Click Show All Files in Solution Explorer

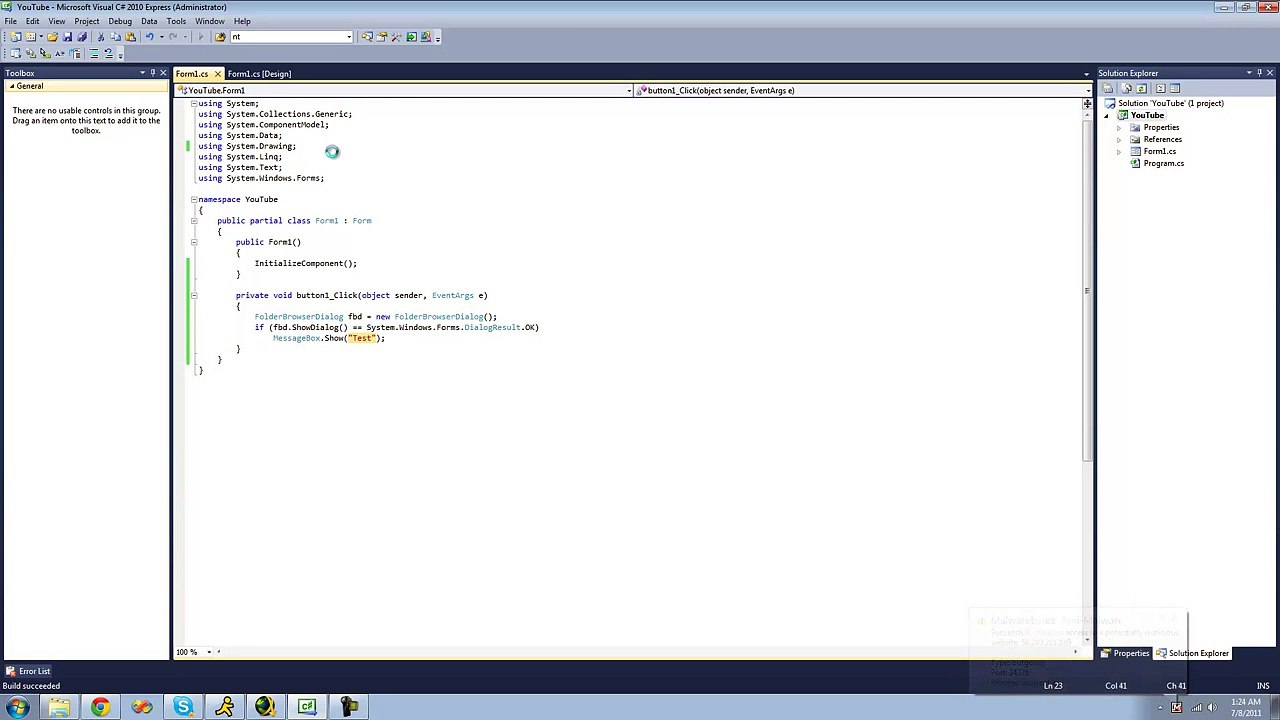point(1126,88)
